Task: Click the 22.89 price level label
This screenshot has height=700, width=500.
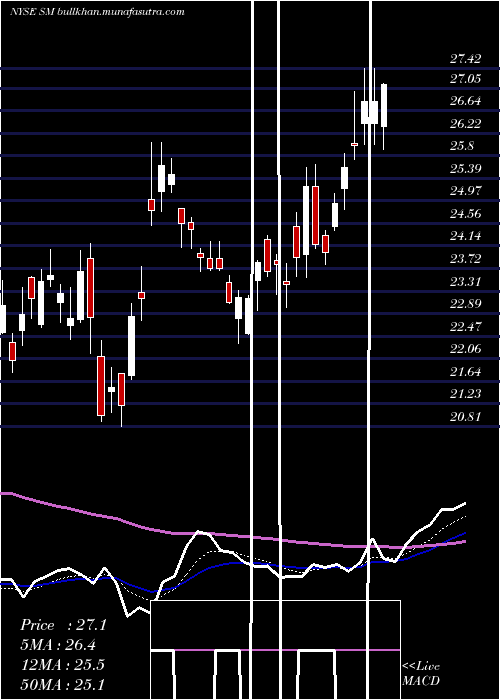Action: pyautogui.click(x=466, y=304)
